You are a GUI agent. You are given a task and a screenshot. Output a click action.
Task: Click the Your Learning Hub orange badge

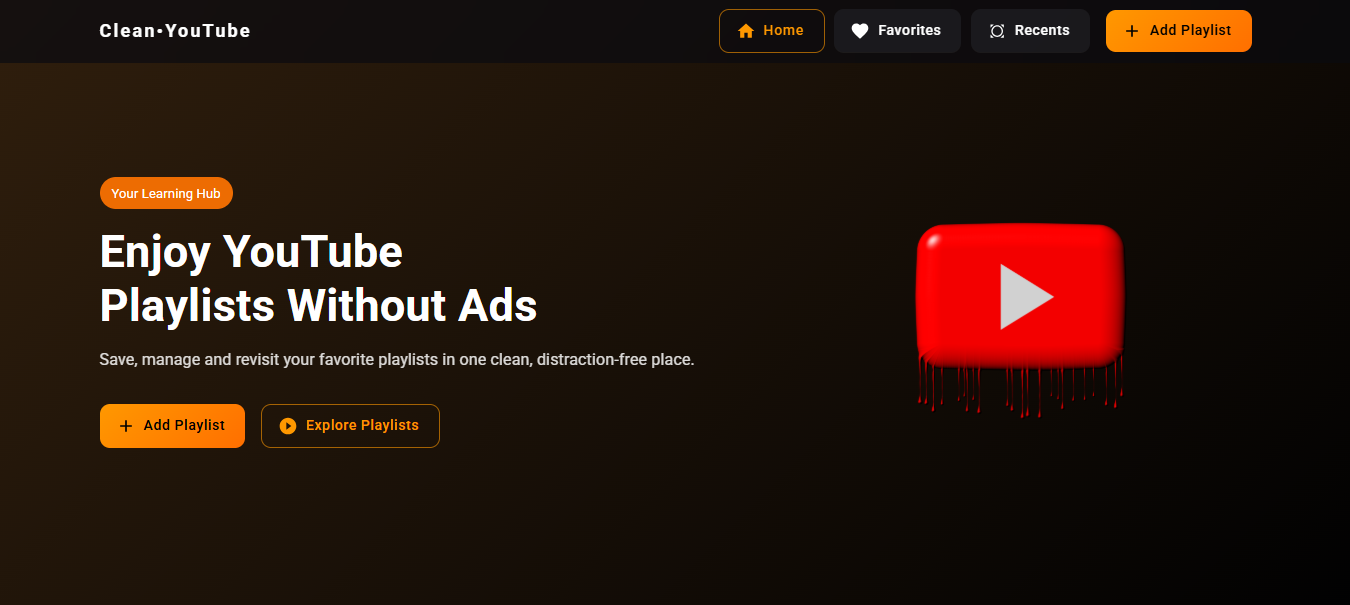click(x=166, y=193)
